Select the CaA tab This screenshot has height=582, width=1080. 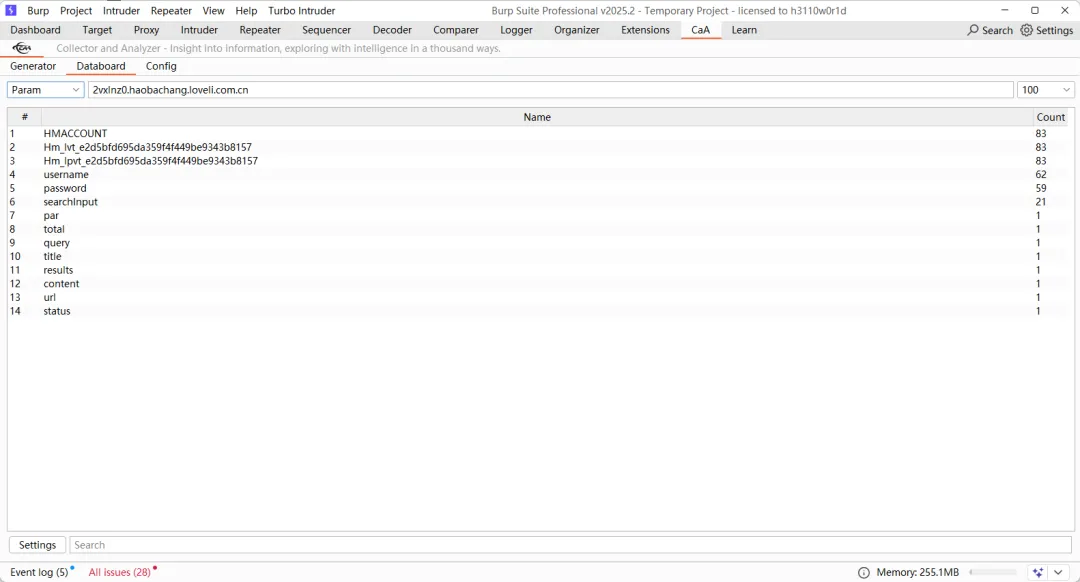(x=700, y=30)
